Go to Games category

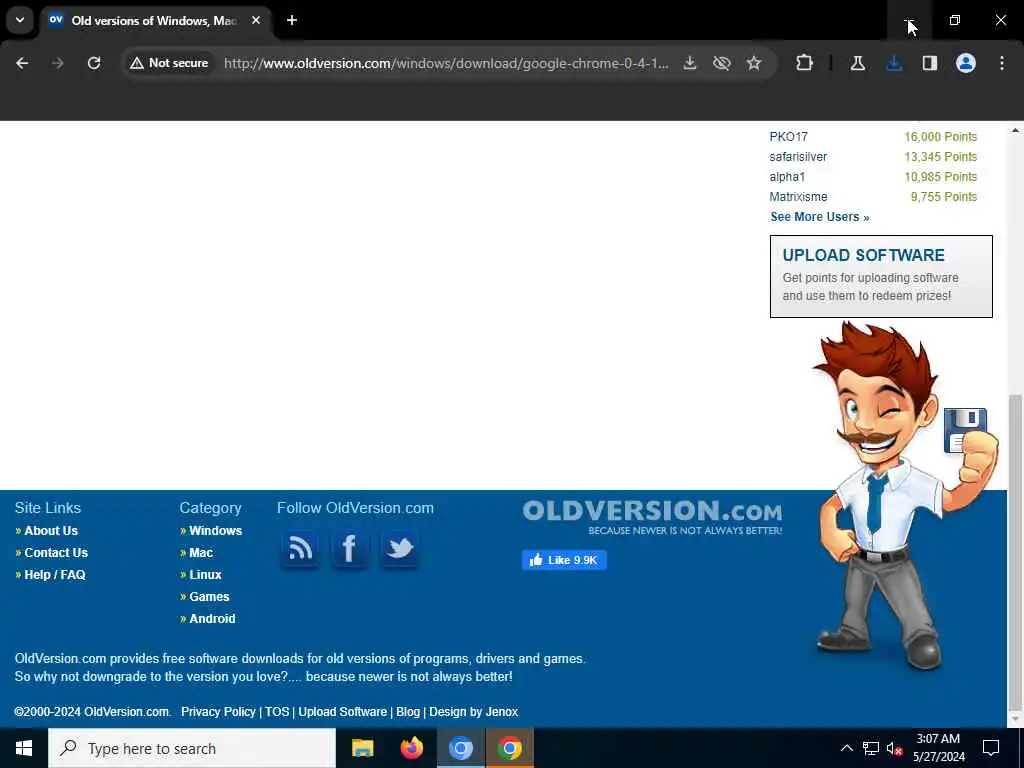[209, 597]
